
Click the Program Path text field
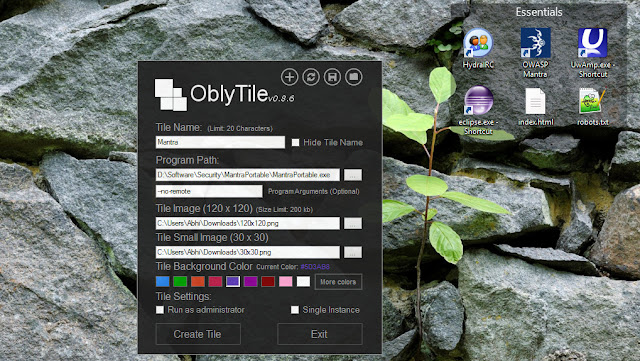coord(247,175)
